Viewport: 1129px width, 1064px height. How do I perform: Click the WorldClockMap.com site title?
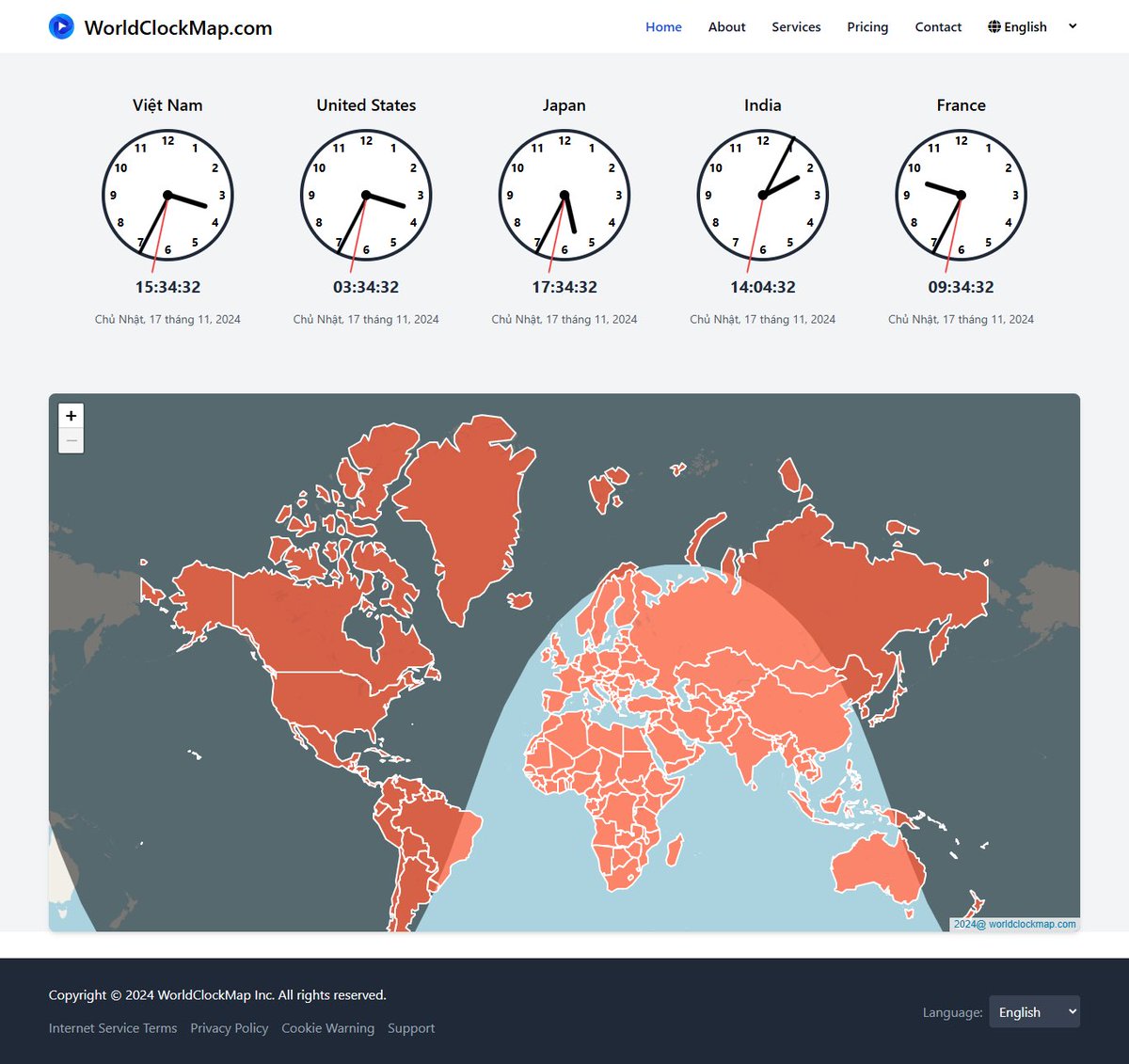click(179, 27)
